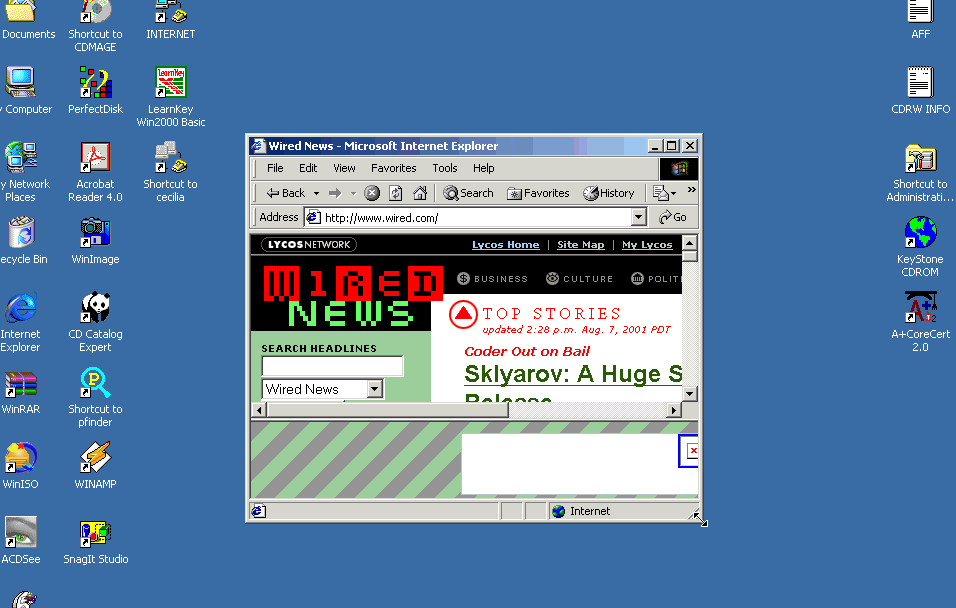Image resolution: width=956 pixels, height=608 pixels.
Task: Select the WinRAR desktop icon
Action: click(x=21, y=391)
